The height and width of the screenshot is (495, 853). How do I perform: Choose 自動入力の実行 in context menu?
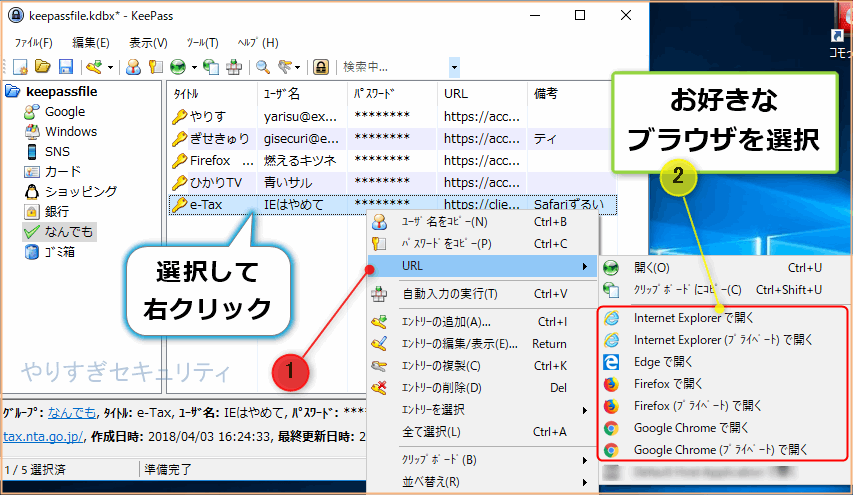coord(483,294)
